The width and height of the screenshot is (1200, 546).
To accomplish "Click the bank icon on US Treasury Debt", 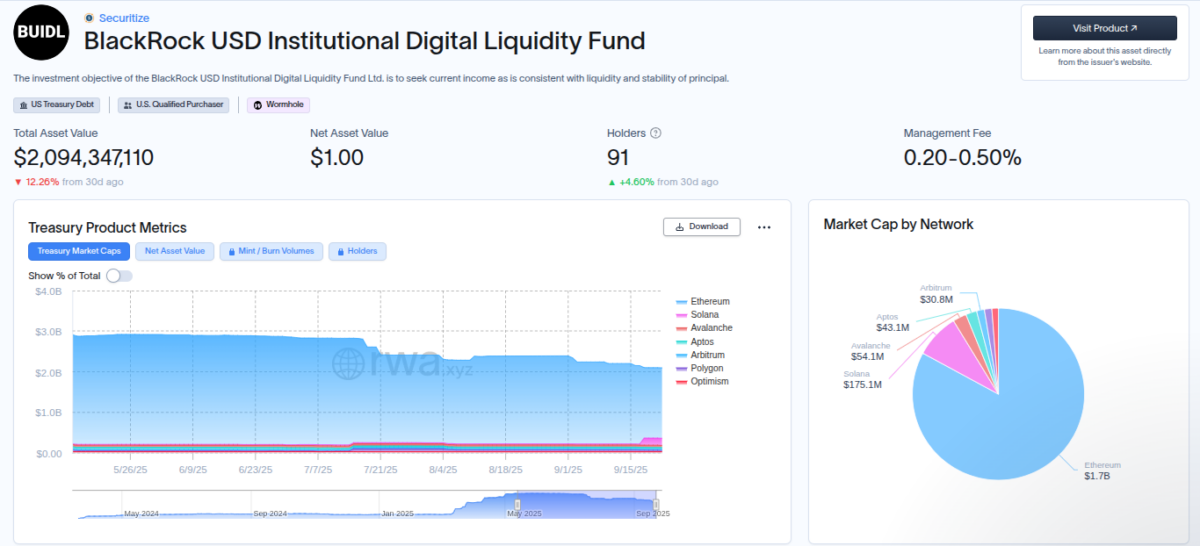I will click(24, 105).
